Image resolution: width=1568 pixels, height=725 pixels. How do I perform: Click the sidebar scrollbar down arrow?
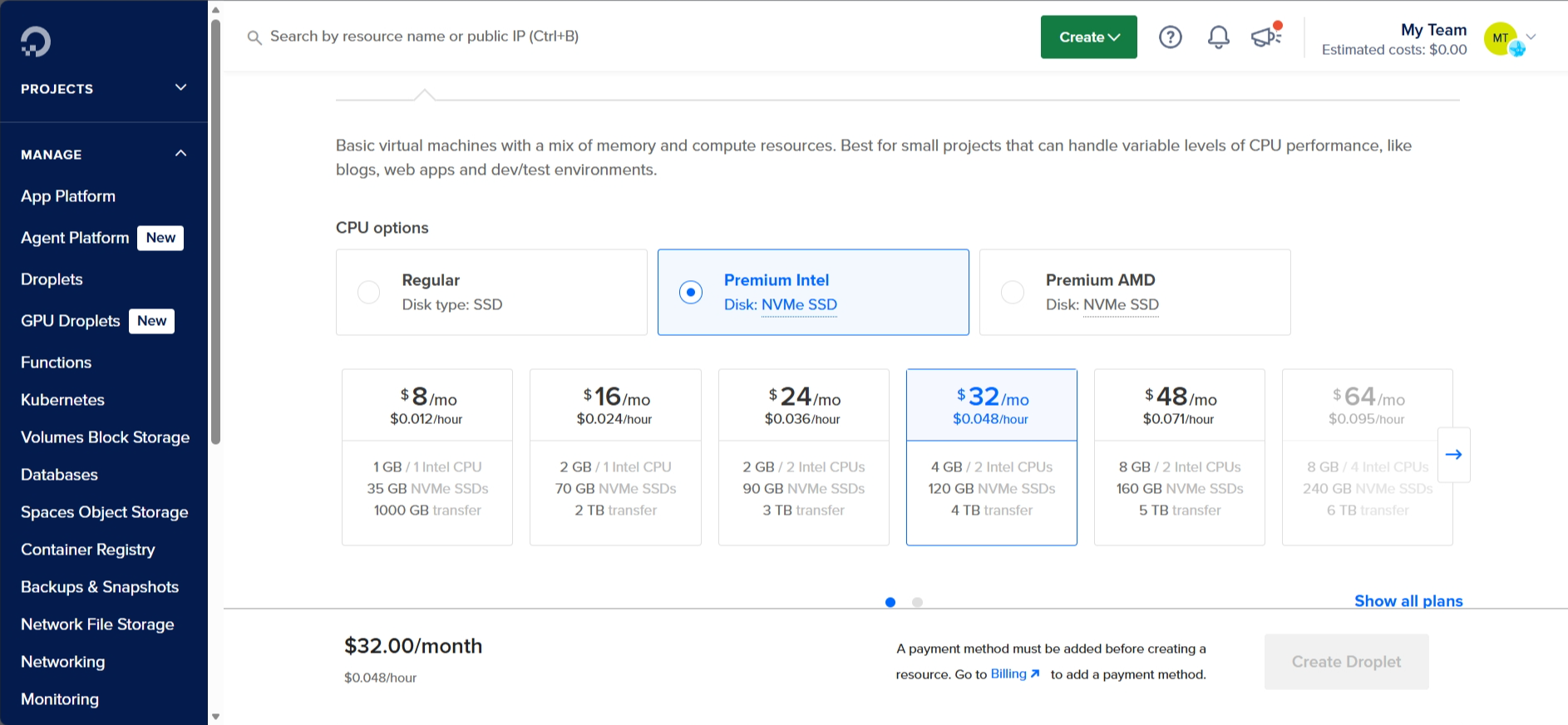216,717
